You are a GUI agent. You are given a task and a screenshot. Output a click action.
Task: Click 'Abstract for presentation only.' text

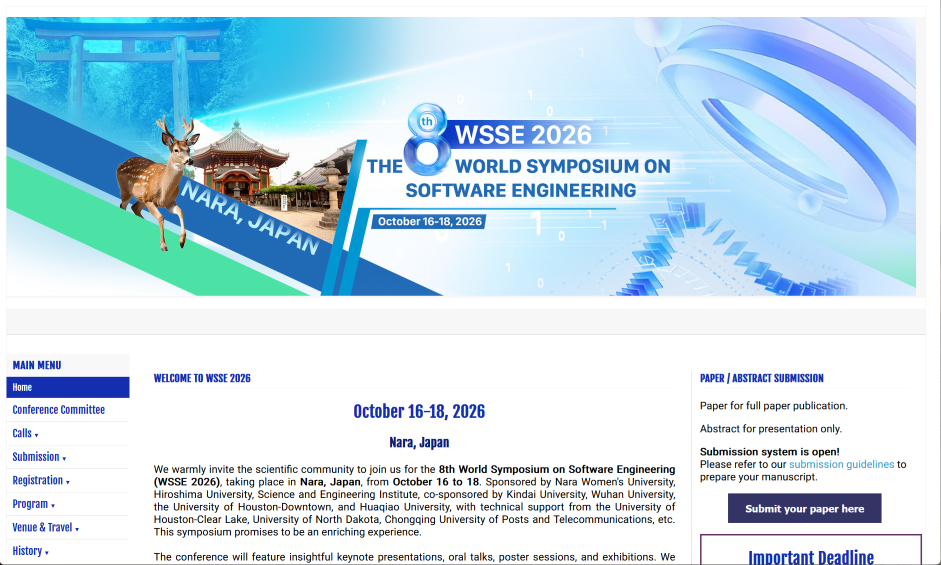point(771,429)
